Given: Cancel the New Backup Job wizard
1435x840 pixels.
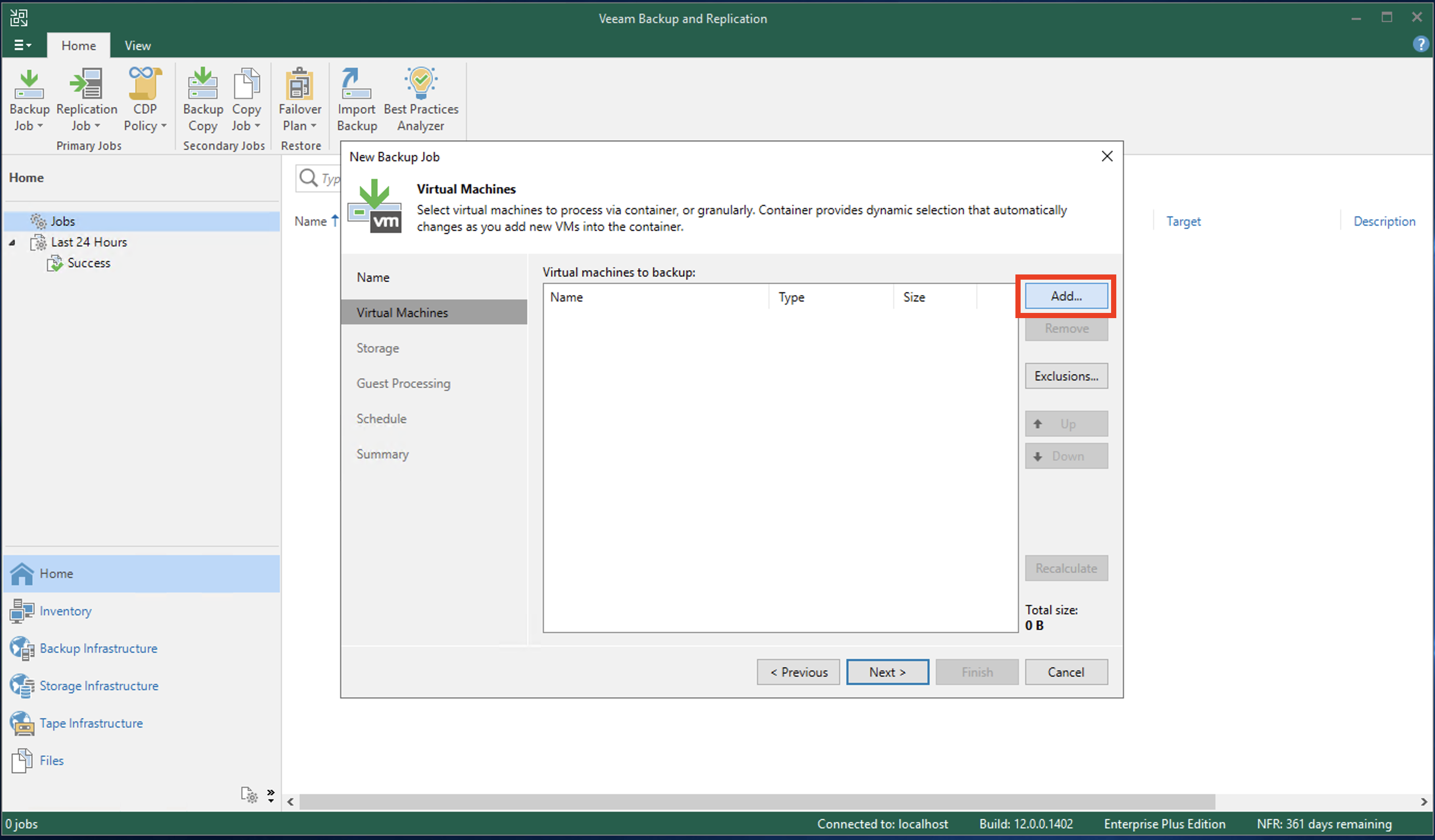Looking at the screenshot, I should tap(1066, 672).
